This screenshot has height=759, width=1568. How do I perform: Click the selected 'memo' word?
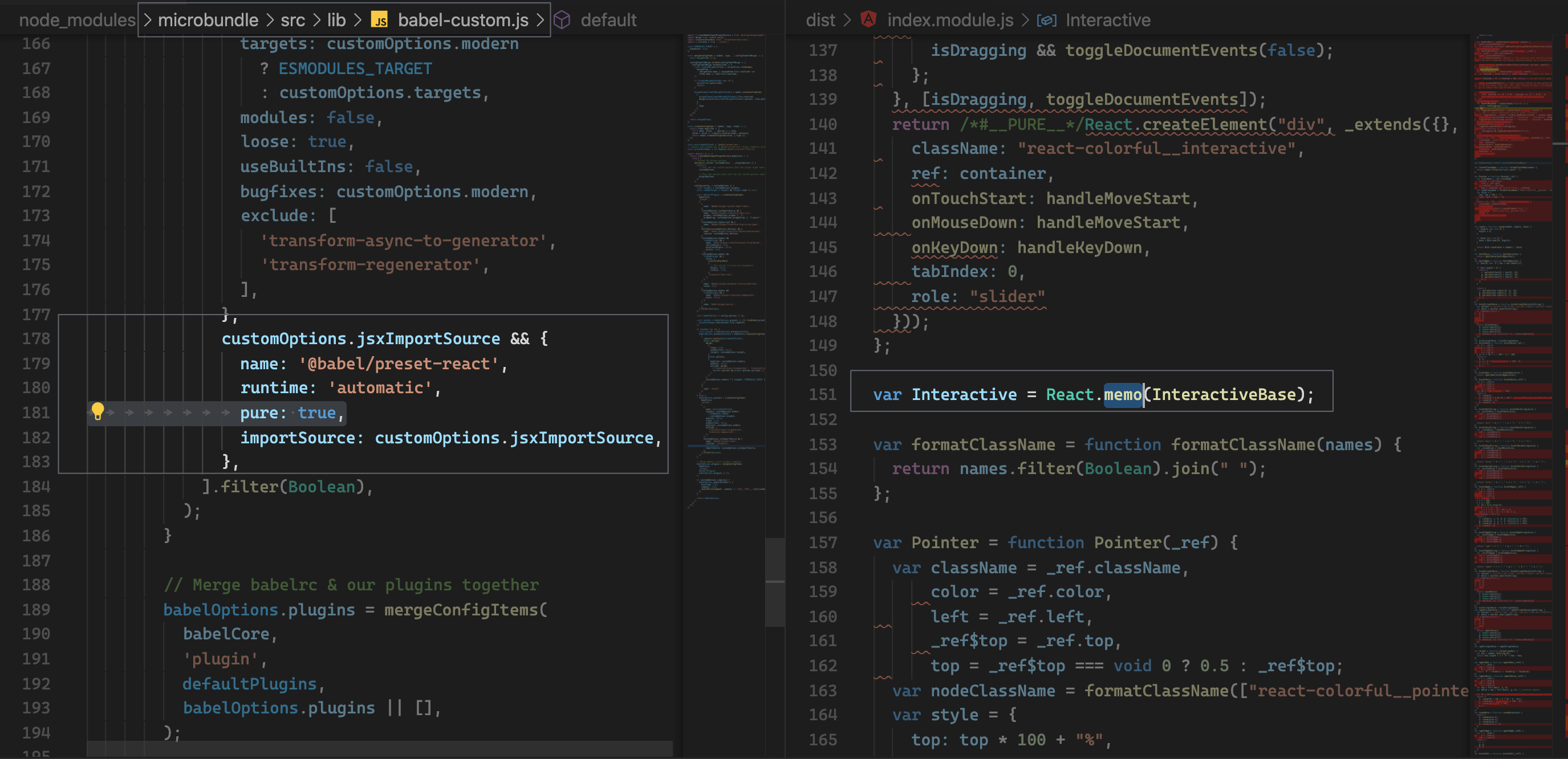[x=1123, y=394]
